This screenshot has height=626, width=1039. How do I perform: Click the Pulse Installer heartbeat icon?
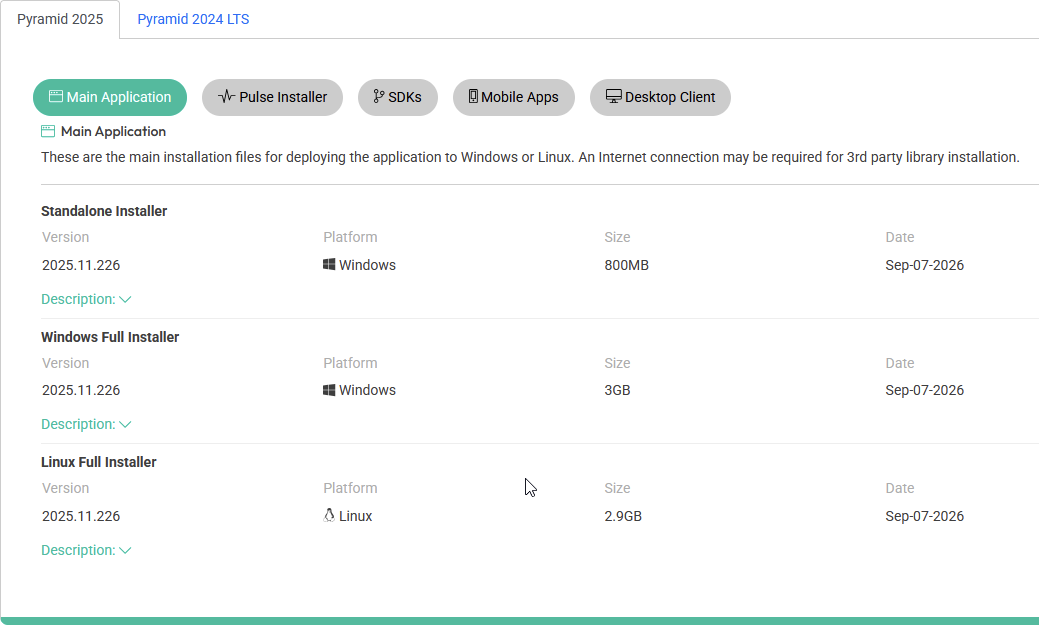point(227,97)
